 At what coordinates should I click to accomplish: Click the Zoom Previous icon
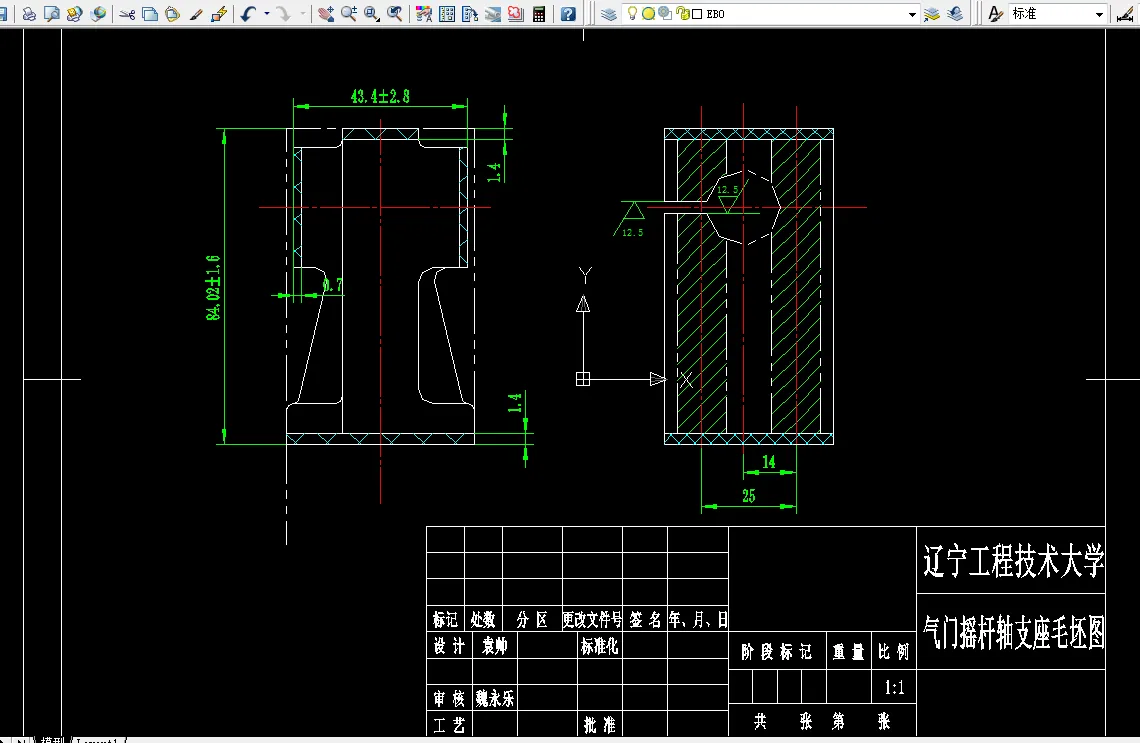click(395, 14)
